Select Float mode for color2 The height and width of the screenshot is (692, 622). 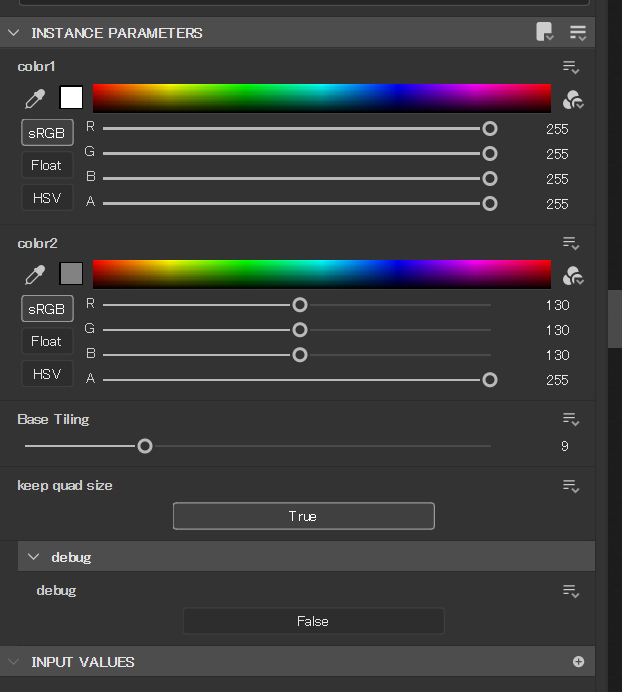[47, 341]
